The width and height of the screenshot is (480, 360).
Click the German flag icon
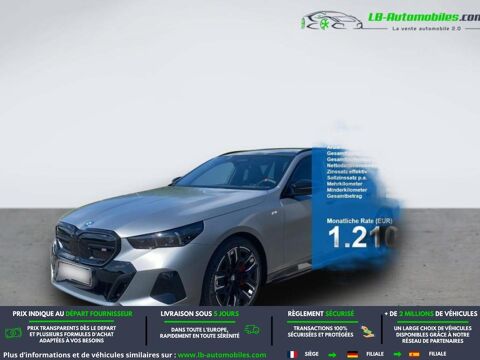coord(352,354)
